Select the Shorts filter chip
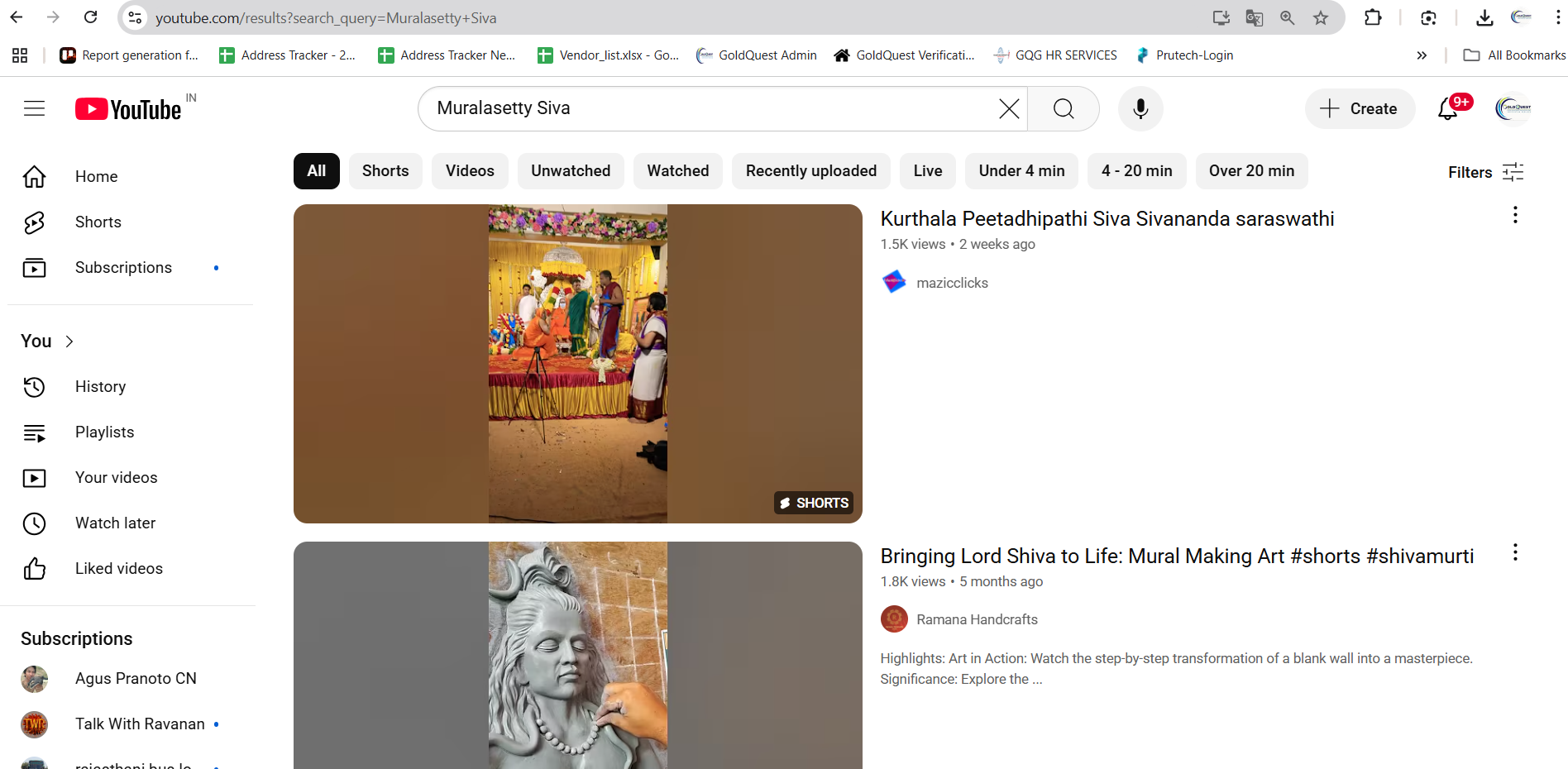The width and height of the screenshot is (1568, 769). 385,171
